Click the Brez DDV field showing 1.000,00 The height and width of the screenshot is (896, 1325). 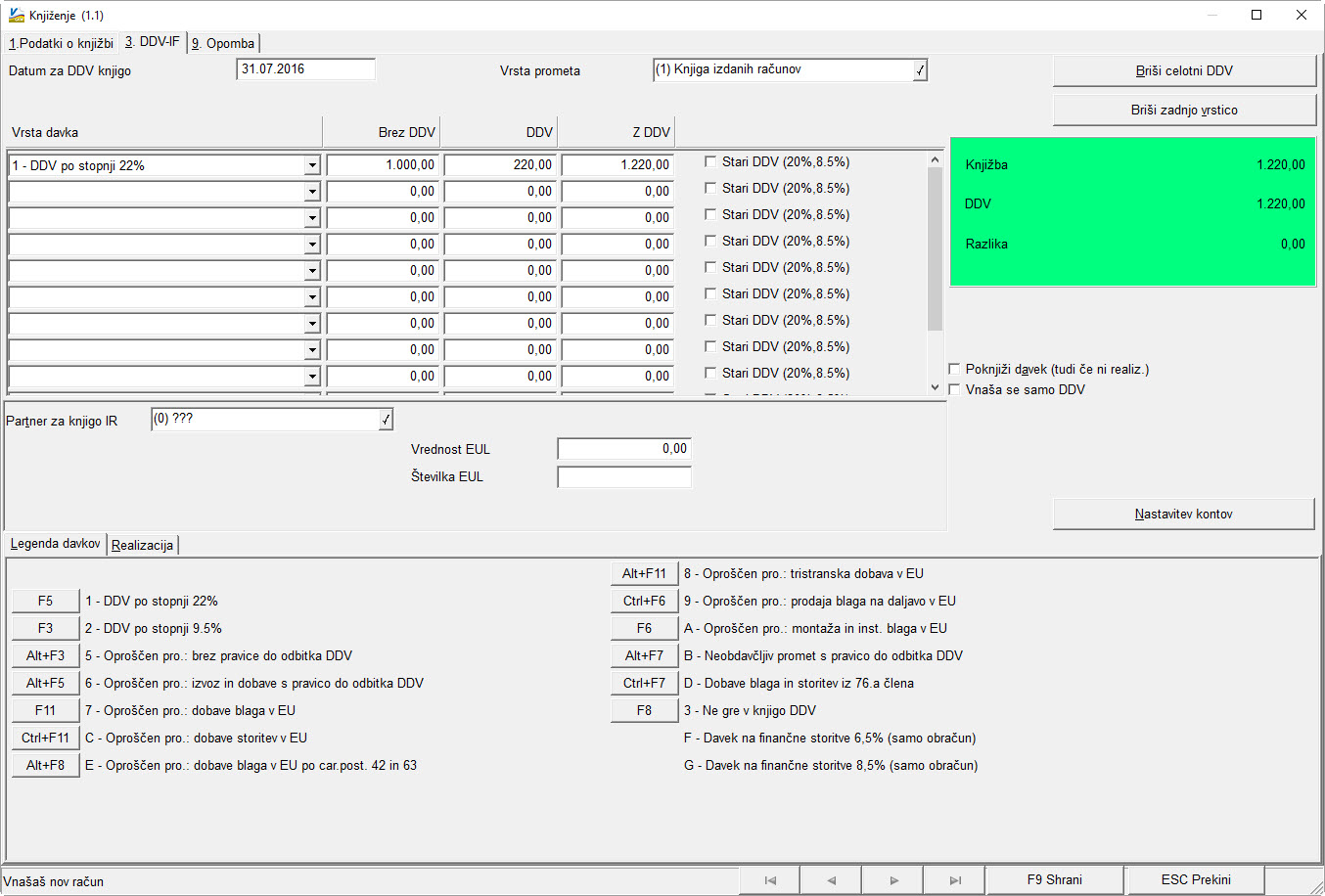[383, 165]
